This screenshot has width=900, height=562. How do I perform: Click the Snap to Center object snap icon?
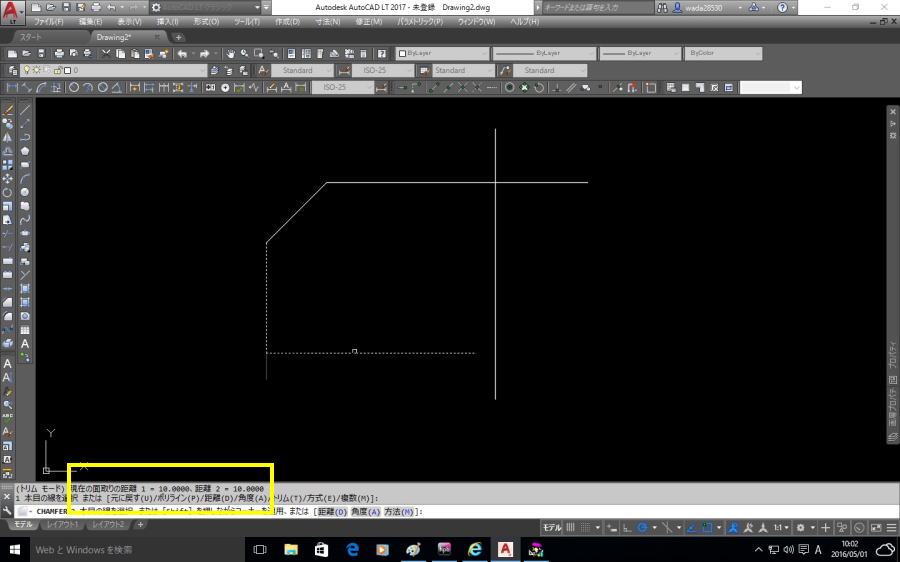click(509, 87)
